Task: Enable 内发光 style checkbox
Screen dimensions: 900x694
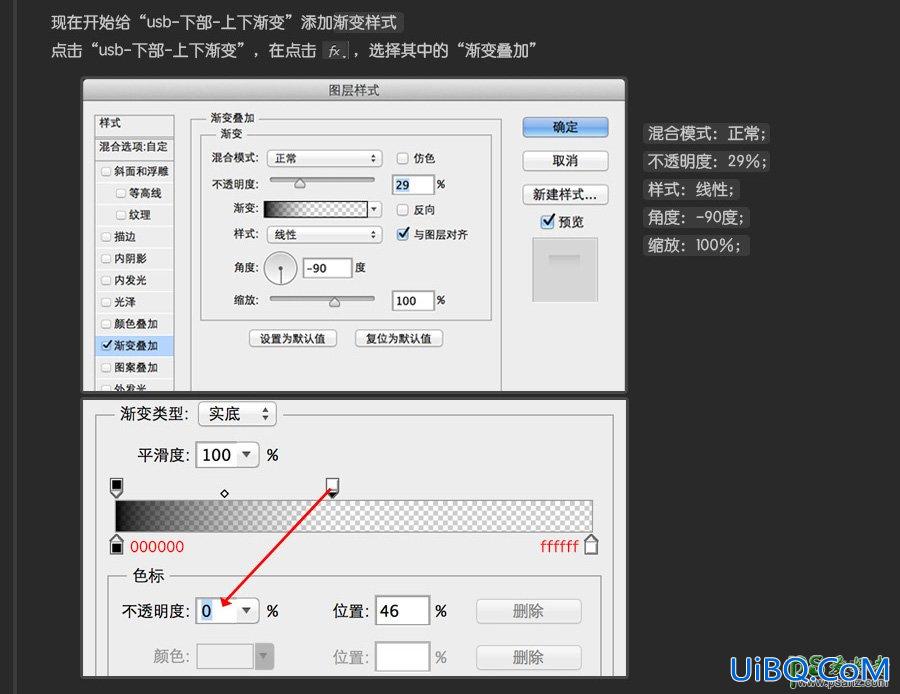Action: click(106, 280)
